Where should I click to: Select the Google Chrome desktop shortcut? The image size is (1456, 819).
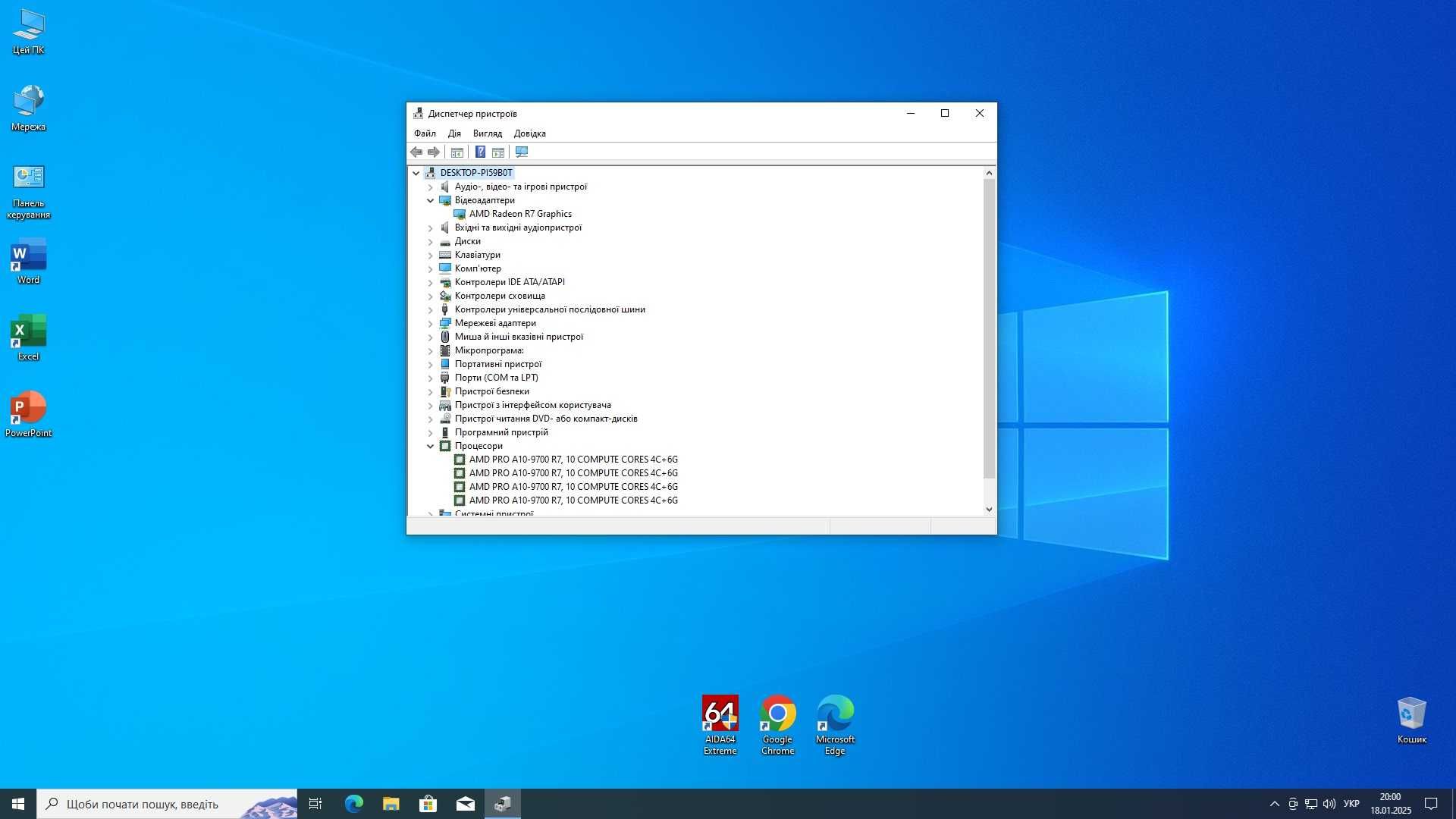[777, 726]
